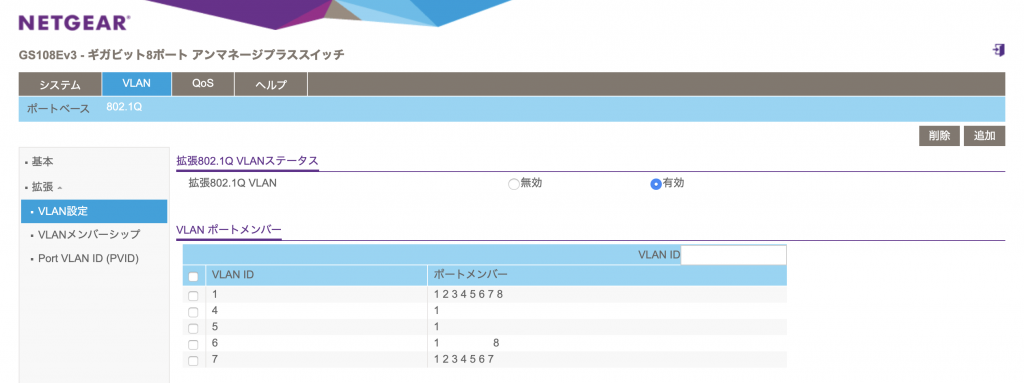Check the box for VLAN ID 4
Screen dimensions: 1024x383
193,312
